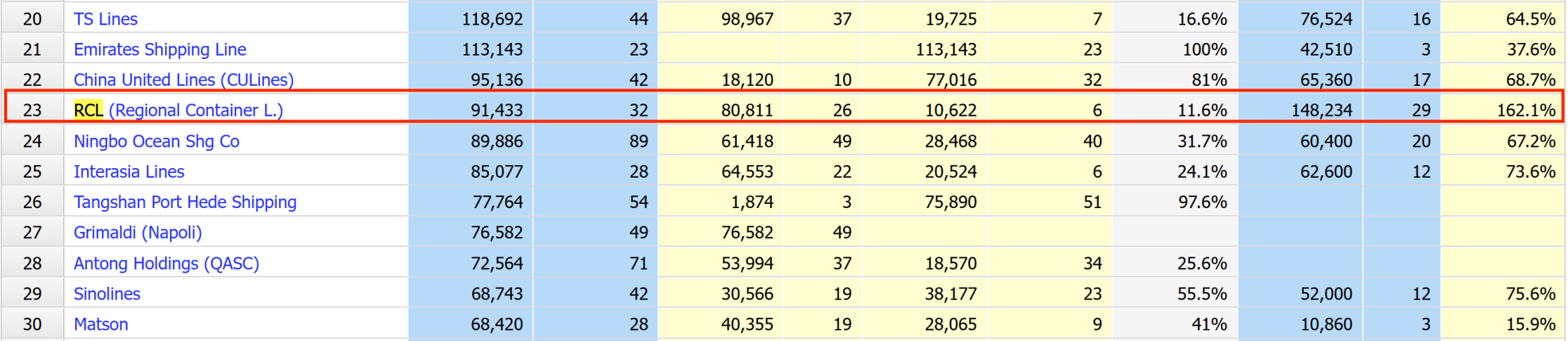The width and height of the screenshot is (1568, 341).
Task: Select TS Lines 64.5% orderbook percentage
Action: pyautogui.click(x=1503, y=18)
